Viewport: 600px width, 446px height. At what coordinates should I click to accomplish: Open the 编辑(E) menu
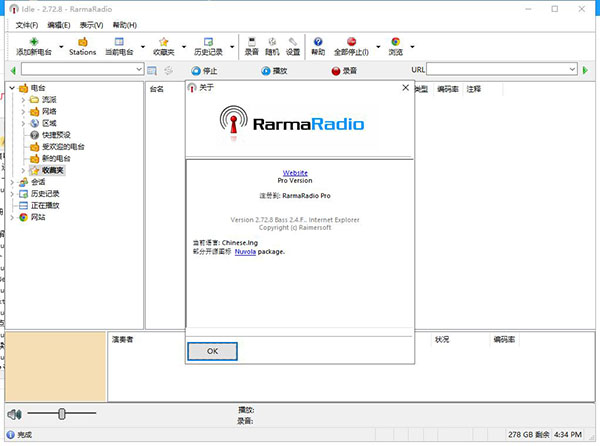point(59,25)
